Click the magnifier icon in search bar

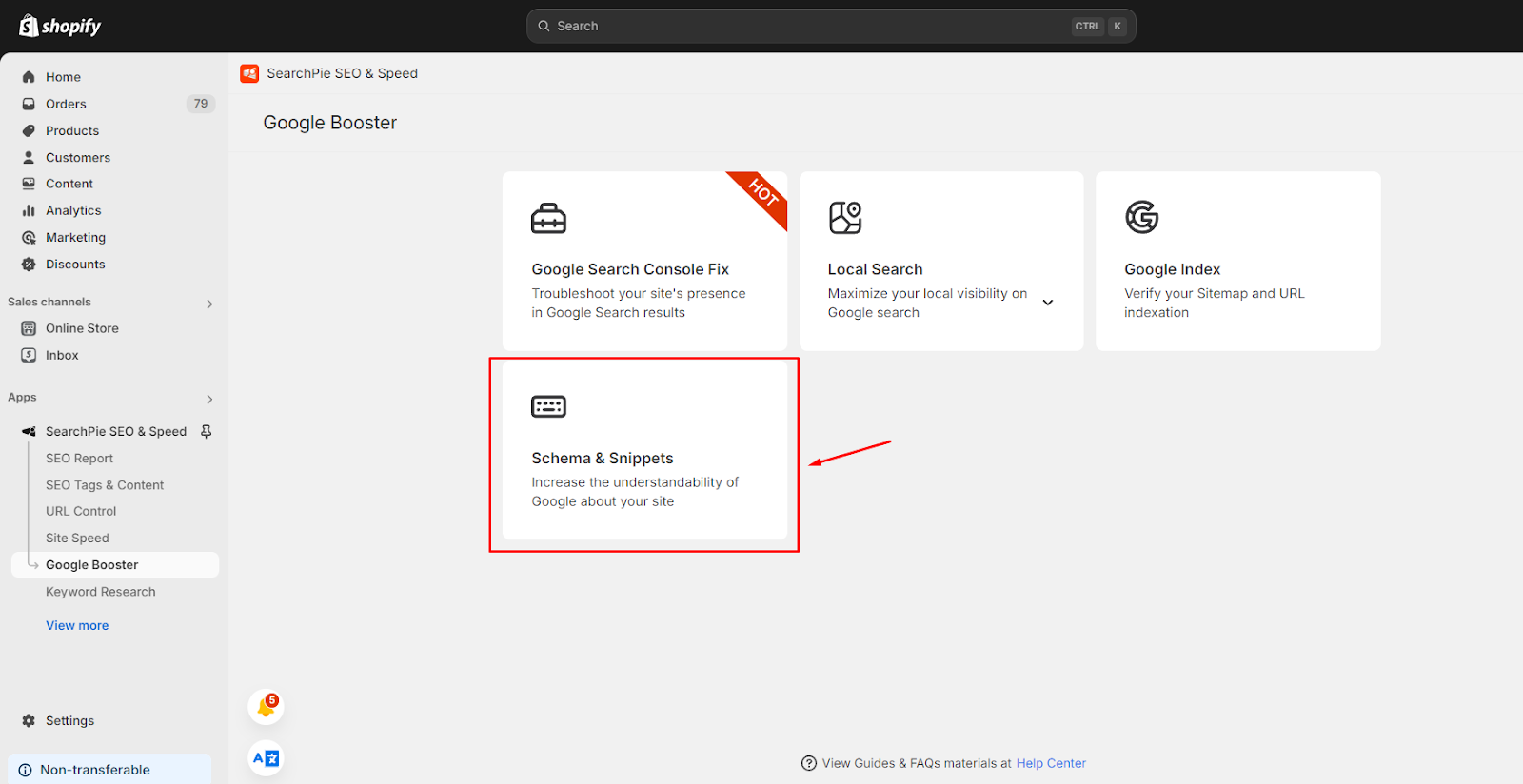544,26
